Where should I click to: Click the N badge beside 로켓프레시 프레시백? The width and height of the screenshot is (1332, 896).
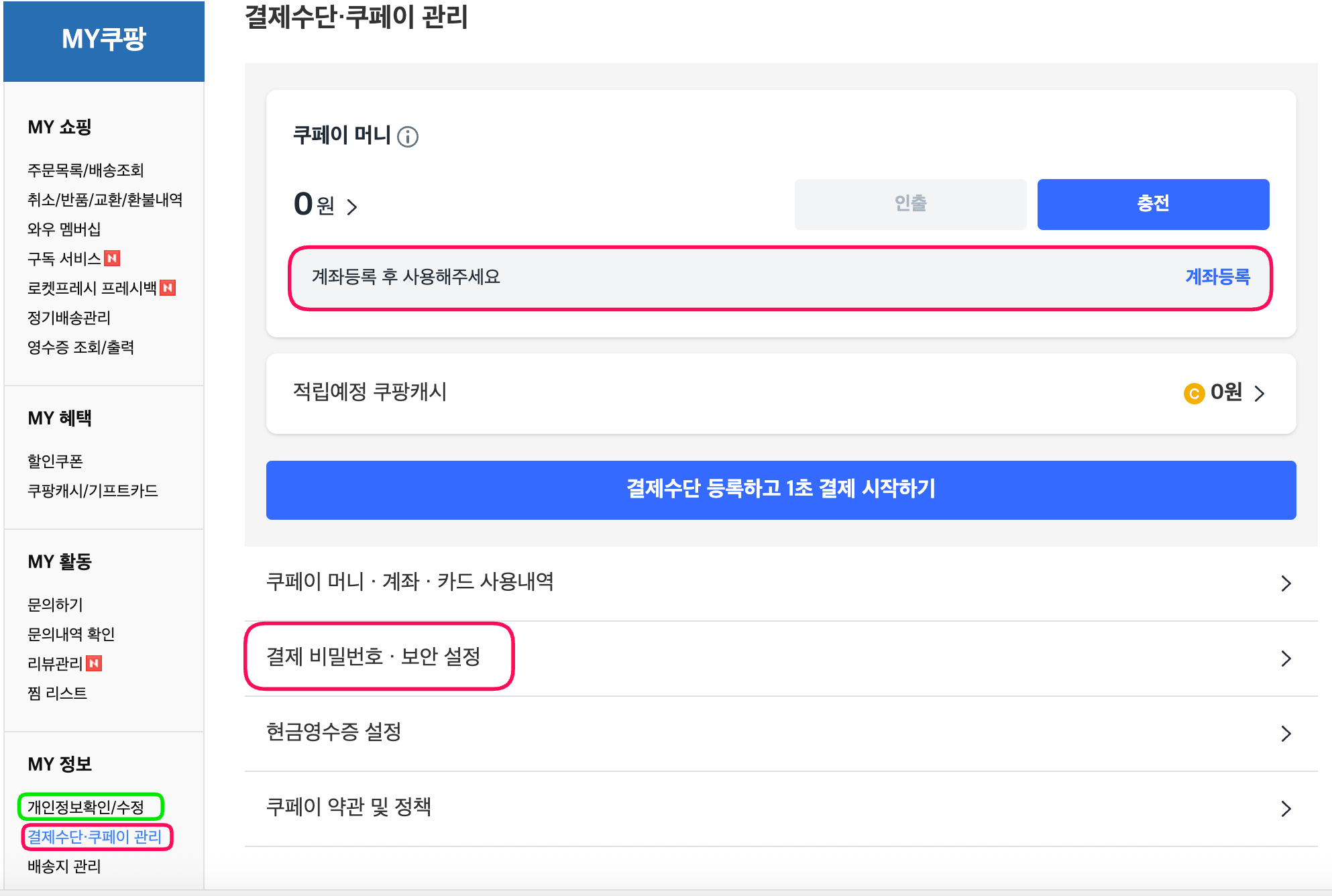coord(168,288)
